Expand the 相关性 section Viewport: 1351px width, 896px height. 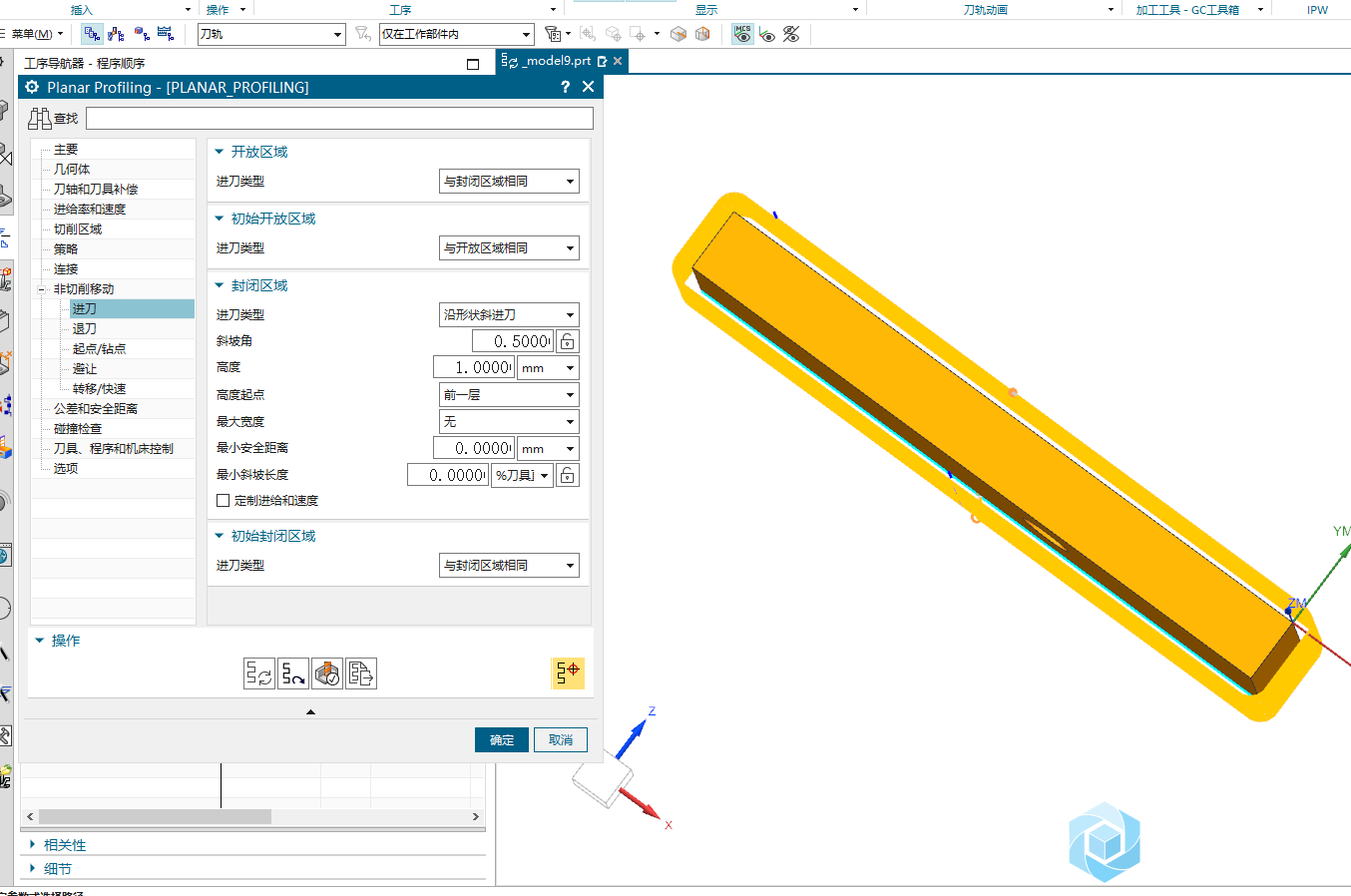point(33,844)
